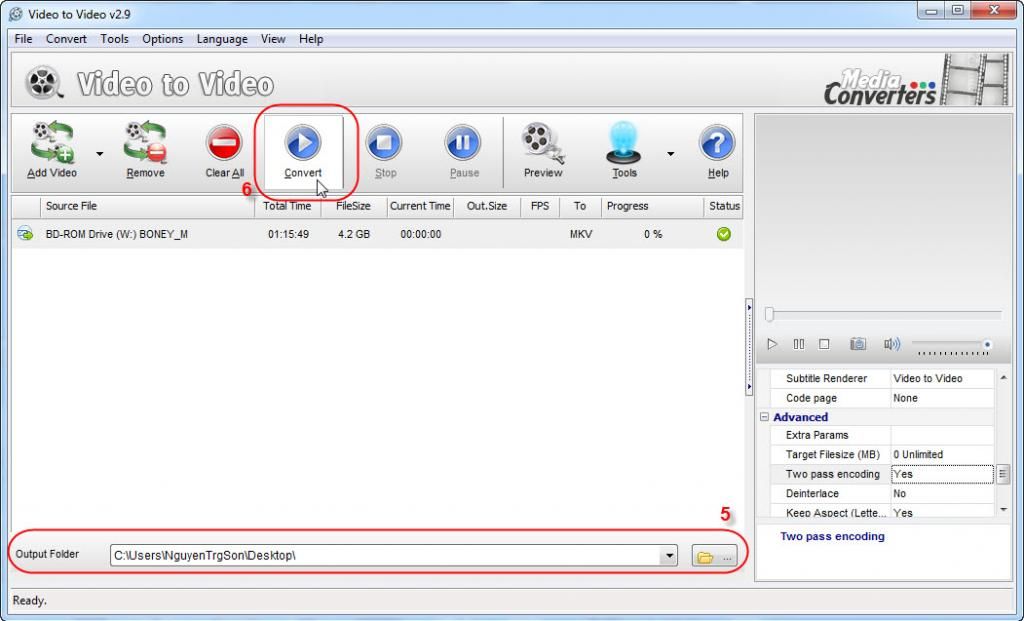
Task: Click the Keep Aspect value Yes
Action: coord(942,513)
